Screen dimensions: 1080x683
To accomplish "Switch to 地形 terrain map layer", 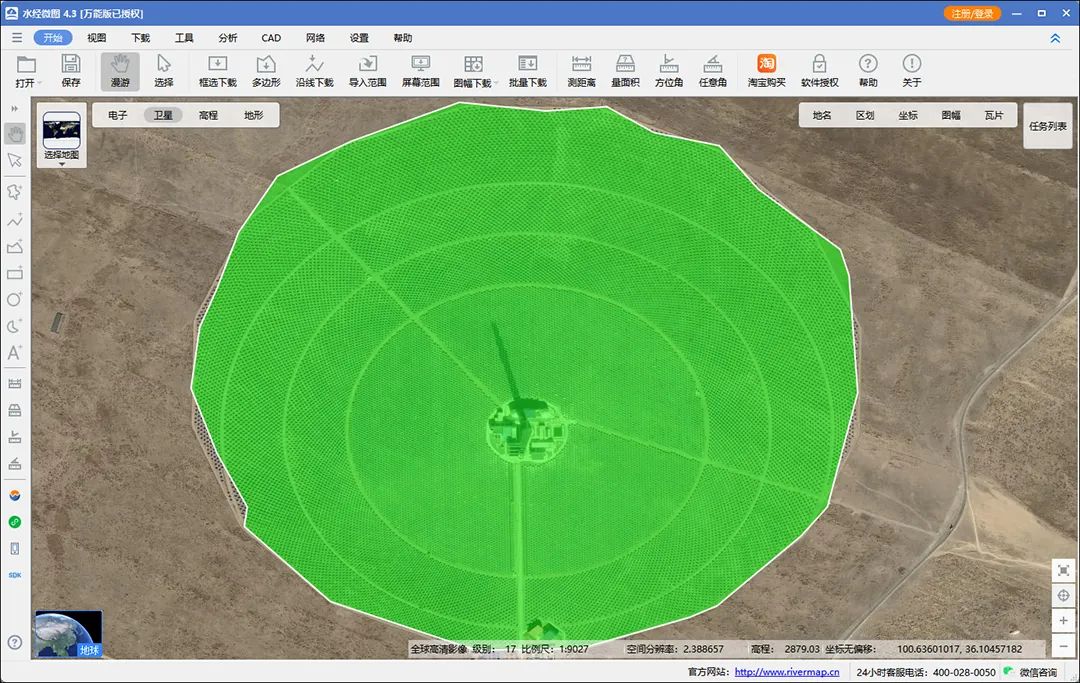I will tap(253, 115).
